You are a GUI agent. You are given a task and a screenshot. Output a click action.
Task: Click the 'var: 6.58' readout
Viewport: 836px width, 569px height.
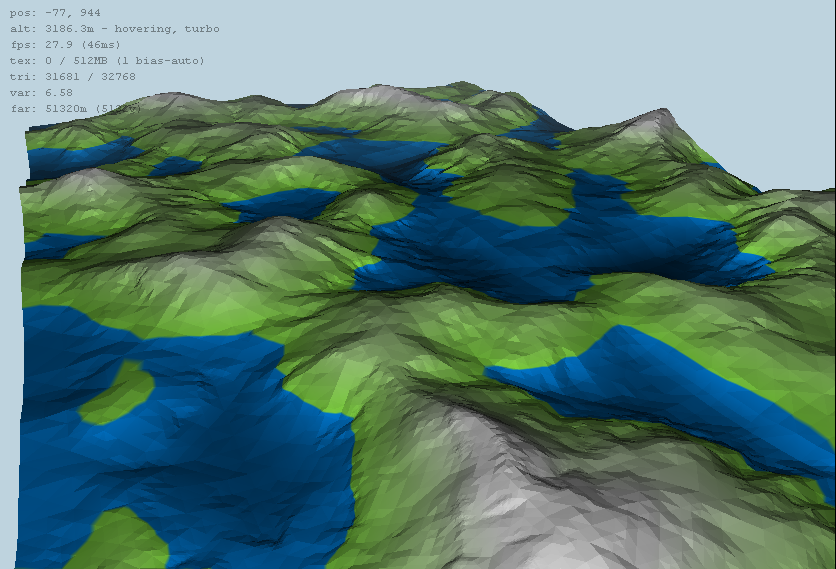click(x=45, y=93)
